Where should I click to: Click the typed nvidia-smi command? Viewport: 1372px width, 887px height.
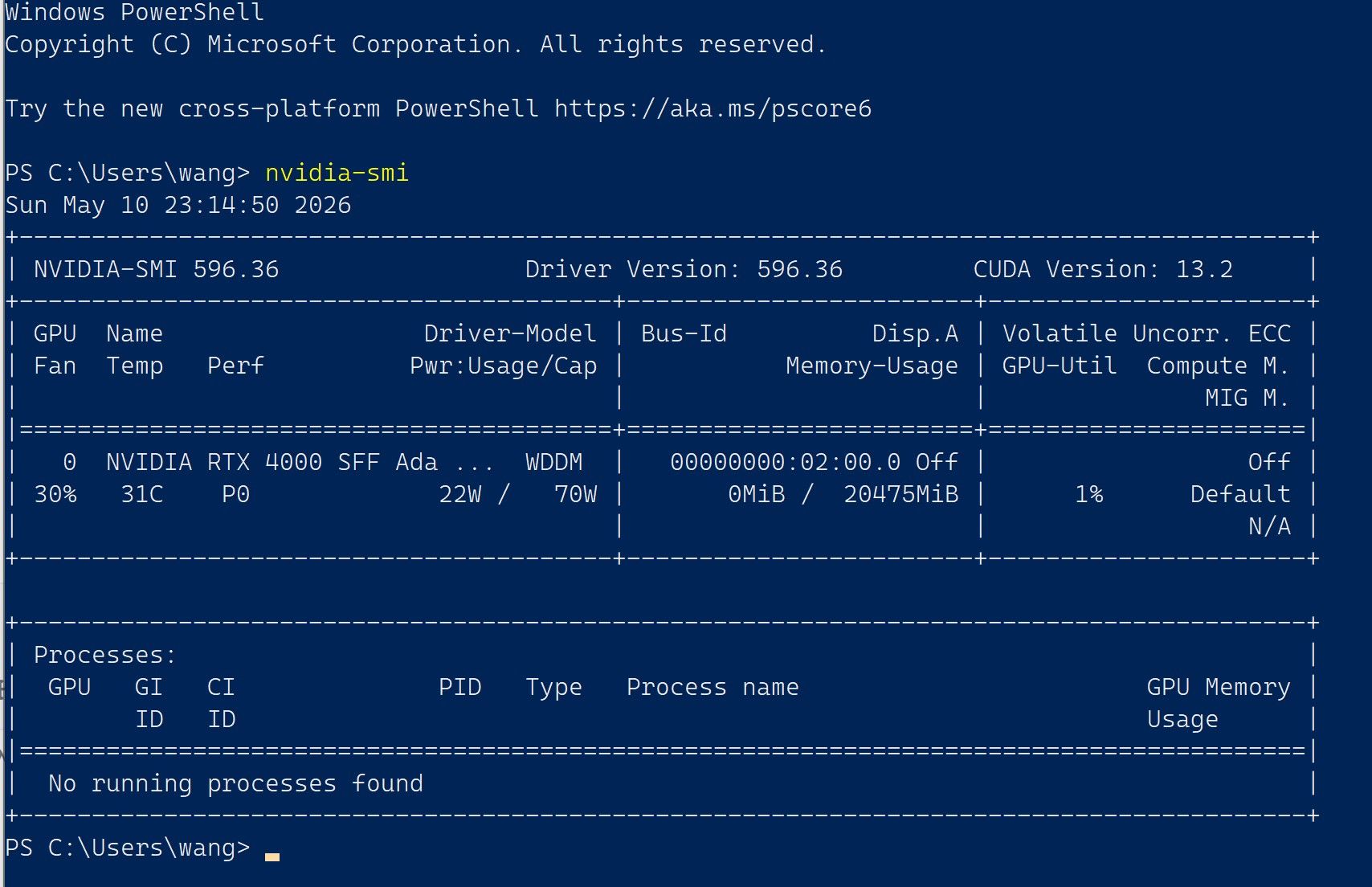337,173
